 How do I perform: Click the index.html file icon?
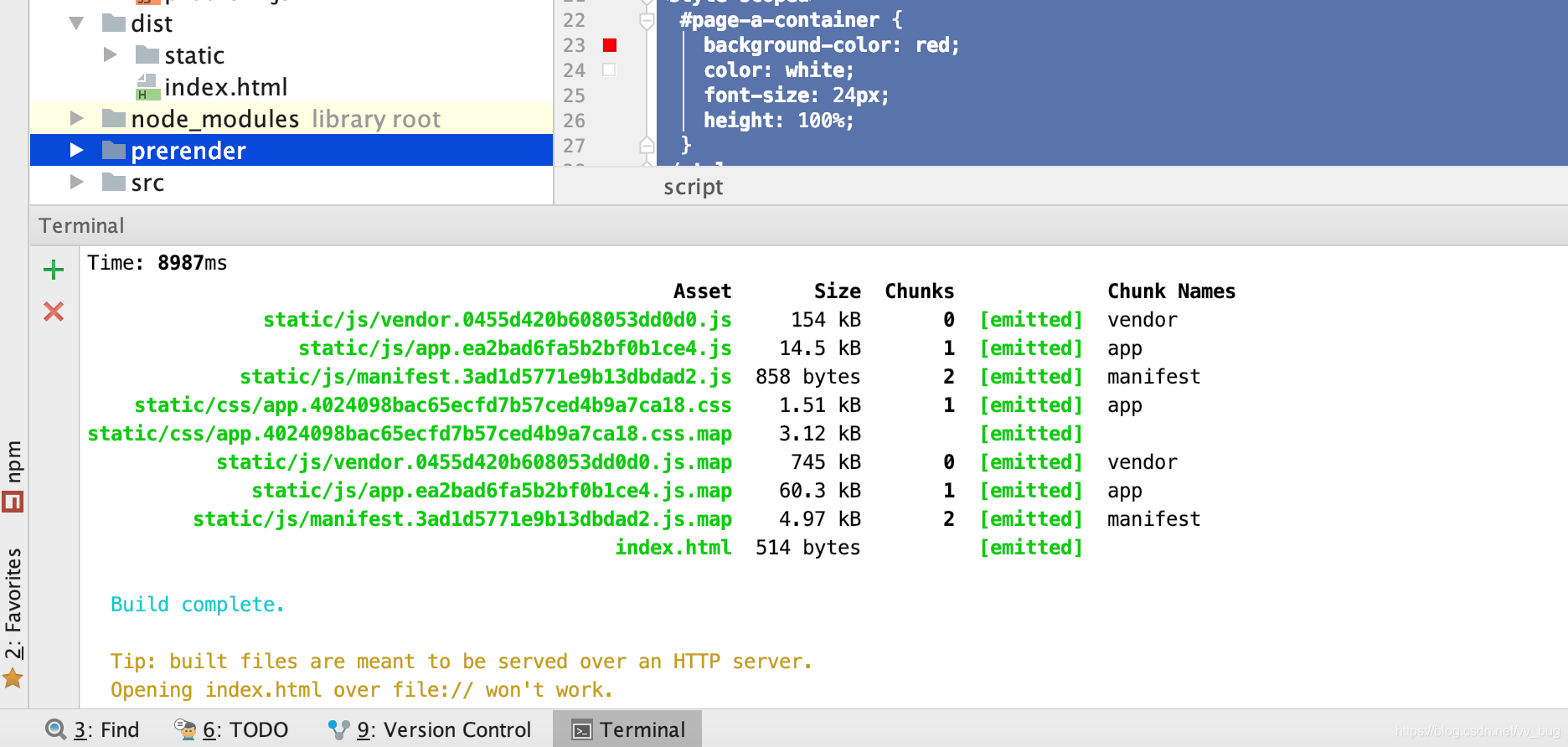tap(147, 87)
